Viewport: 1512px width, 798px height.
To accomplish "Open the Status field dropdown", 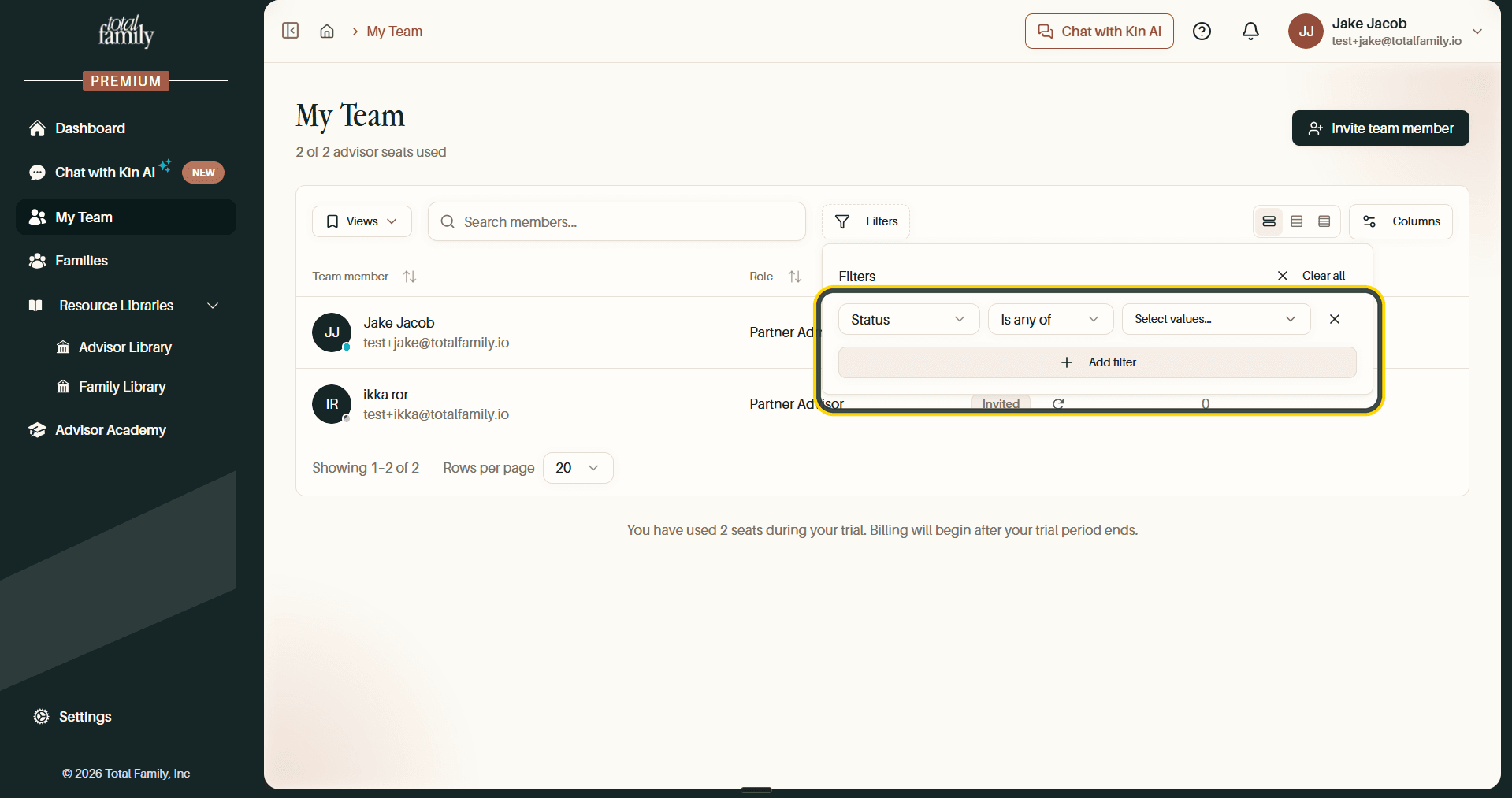I will point(908,319).
